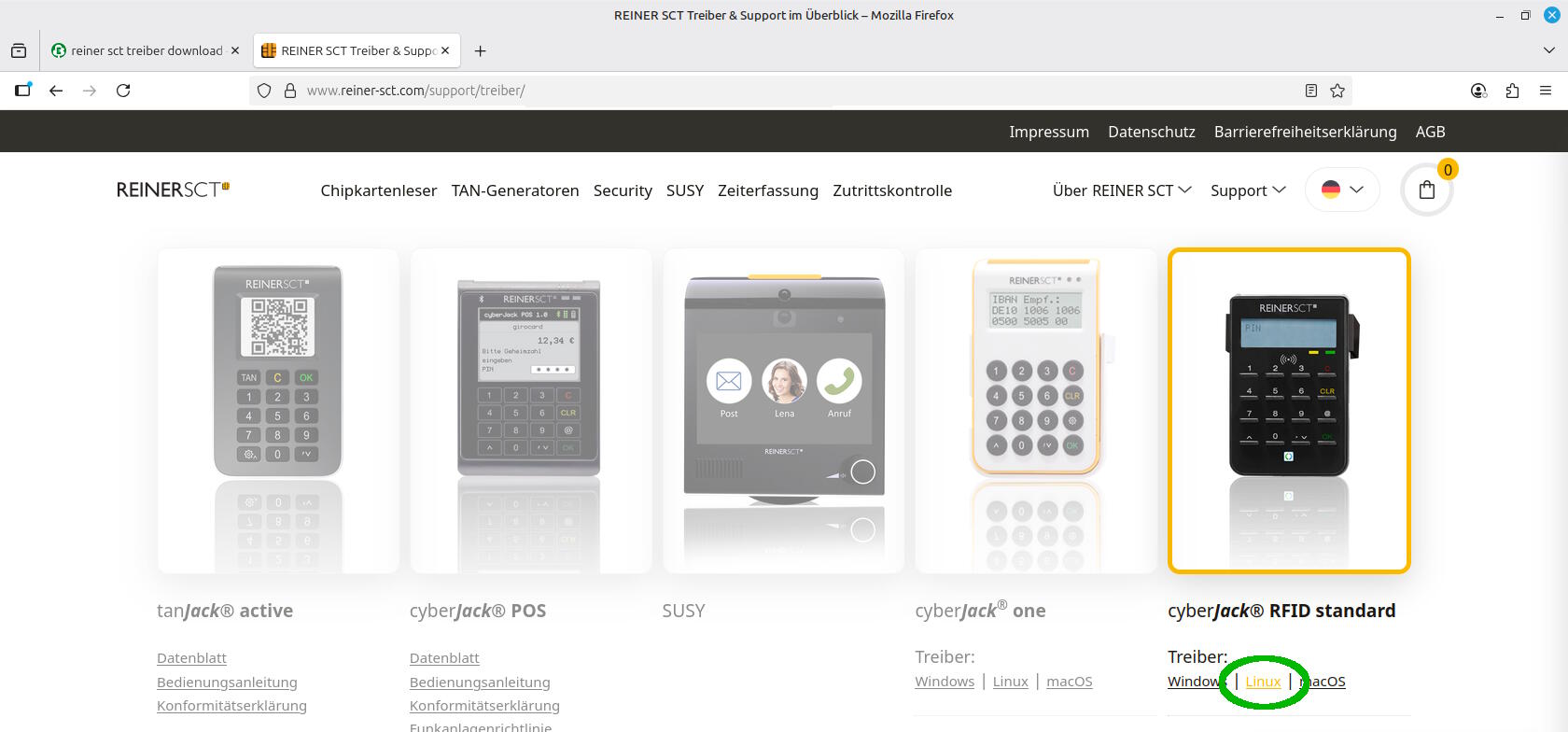Image resolution: width=1568 pixels, height=732 pixels.
Task: Open the AGB link
Action: point(1430,132)
